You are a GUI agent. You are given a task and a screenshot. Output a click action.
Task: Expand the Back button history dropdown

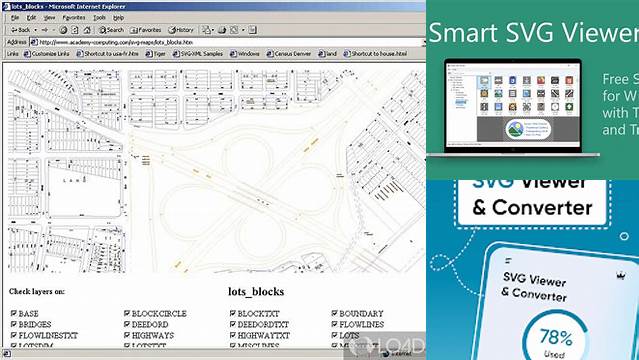(x=35, y=30)
